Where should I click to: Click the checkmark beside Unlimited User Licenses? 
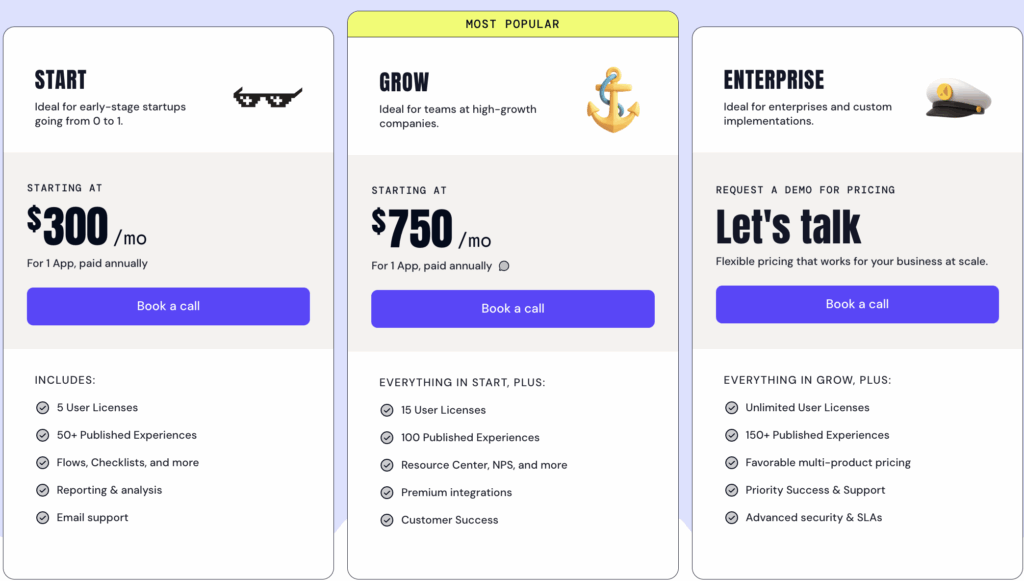coord(731,408)
